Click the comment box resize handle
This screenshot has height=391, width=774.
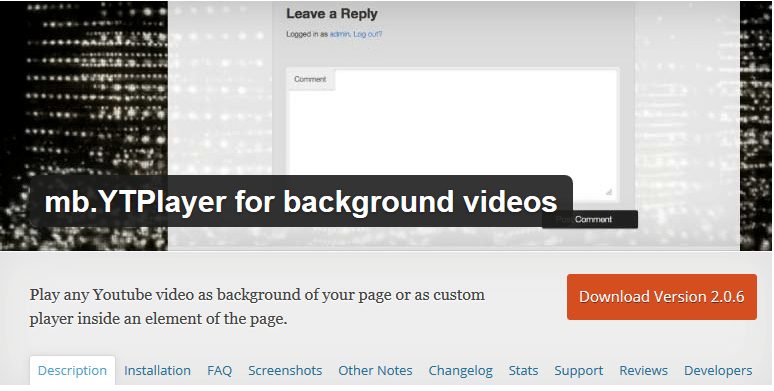(x=609, y=192)
